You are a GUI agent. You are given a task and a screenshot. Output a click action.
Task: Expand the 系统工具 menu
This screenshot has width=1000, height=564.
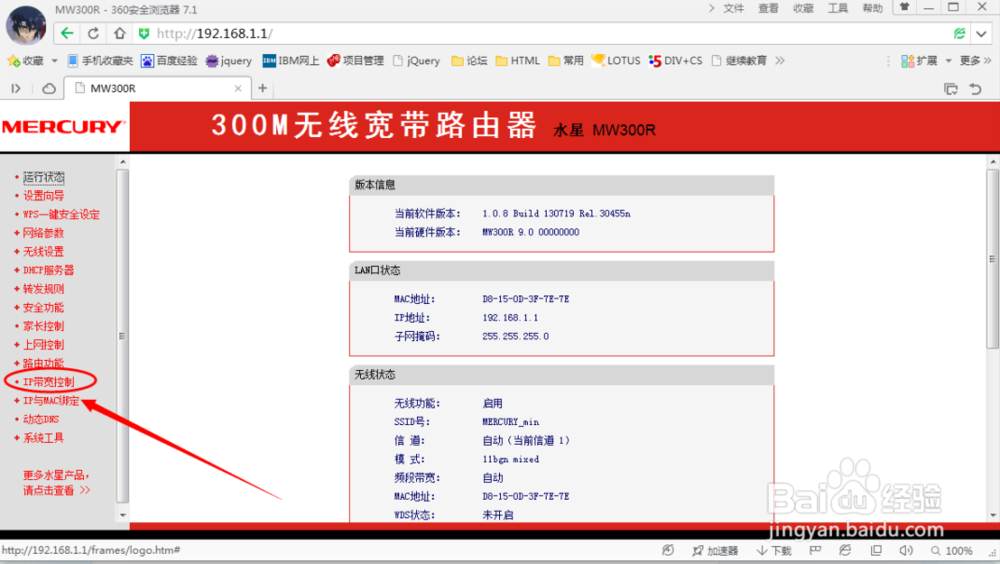coord(43,438)
